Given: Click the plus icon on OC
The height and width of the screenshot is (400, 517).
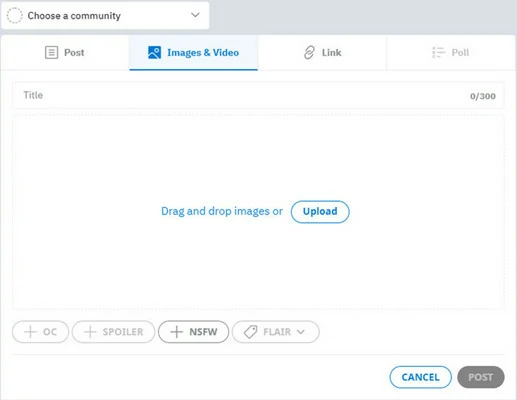Looking at the screenshot, I should coord(30,332).
